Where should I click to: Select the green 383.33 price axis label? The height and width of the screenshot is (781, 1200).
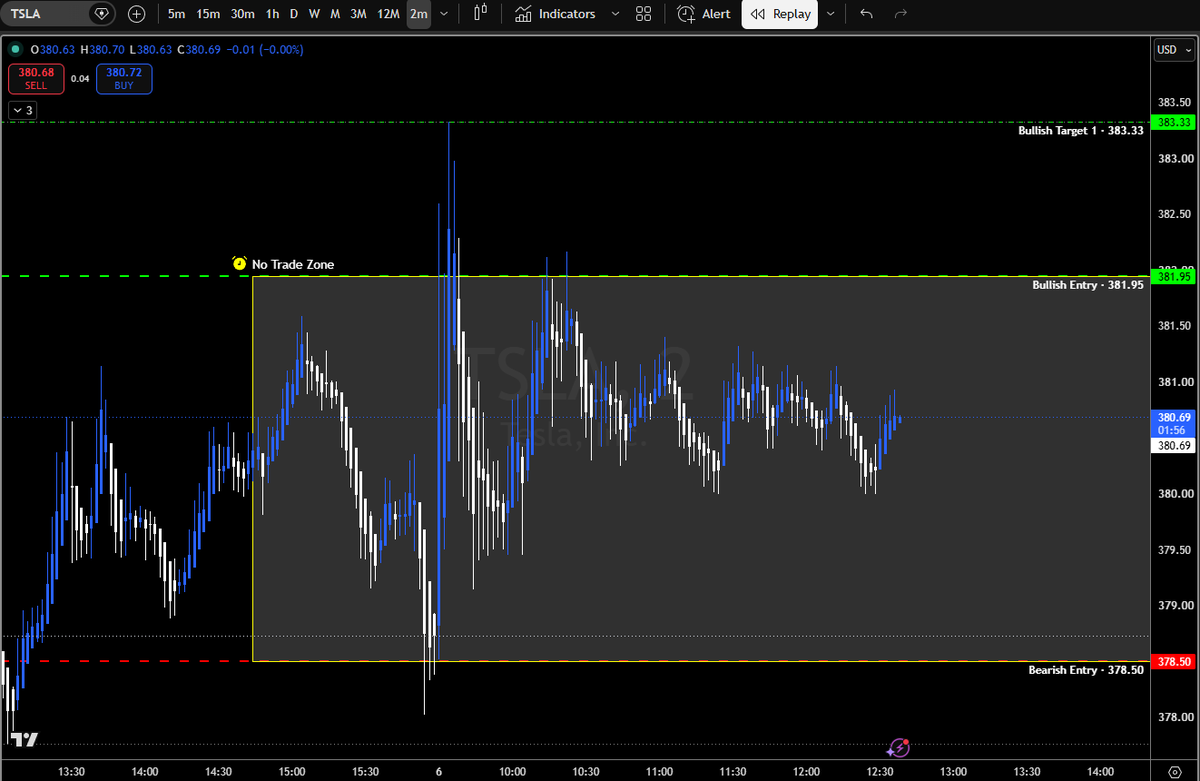point(1173,122)
